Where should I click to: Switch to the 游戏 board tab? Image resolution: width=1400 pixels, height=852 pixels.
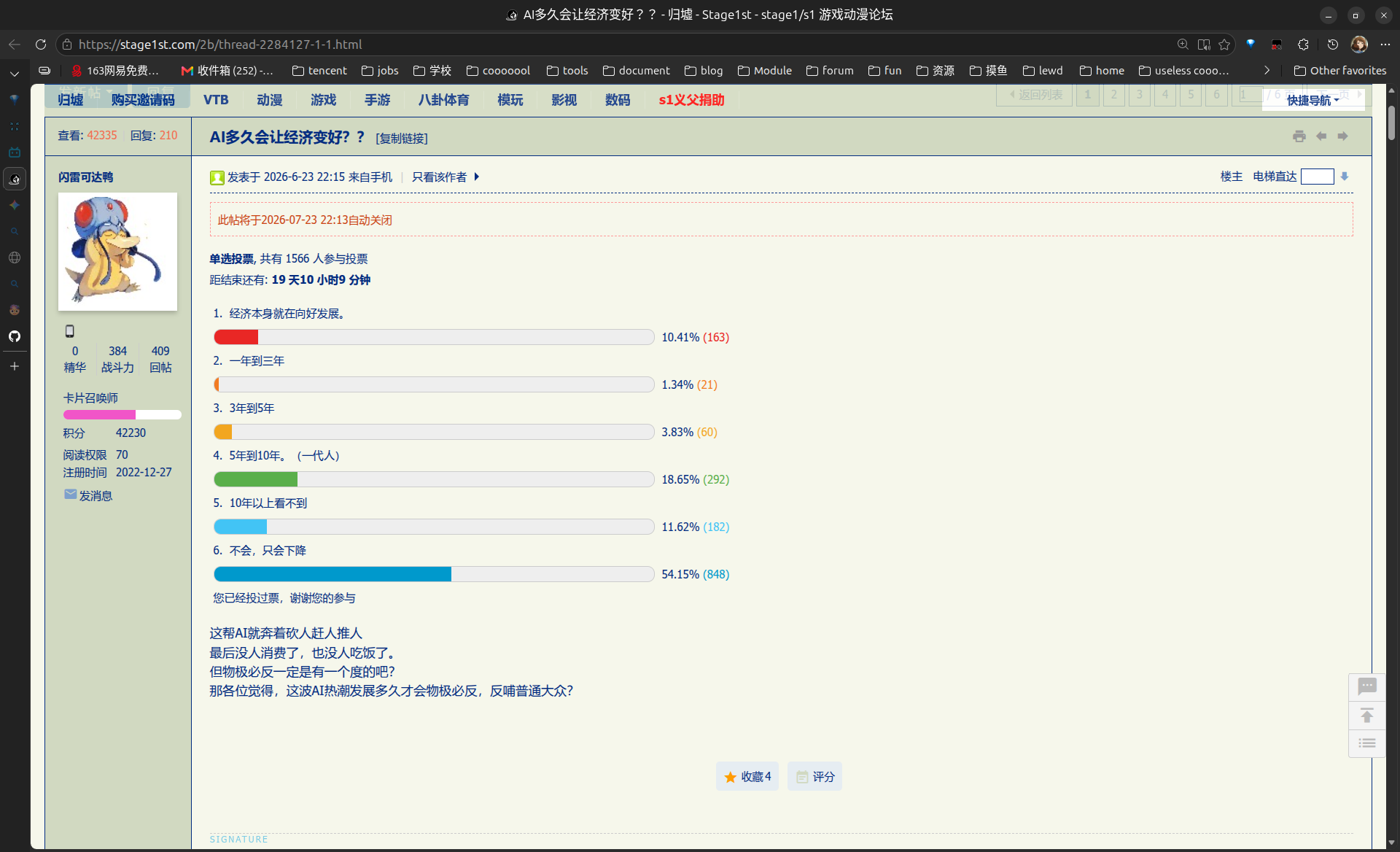click(x=323, y=100)
